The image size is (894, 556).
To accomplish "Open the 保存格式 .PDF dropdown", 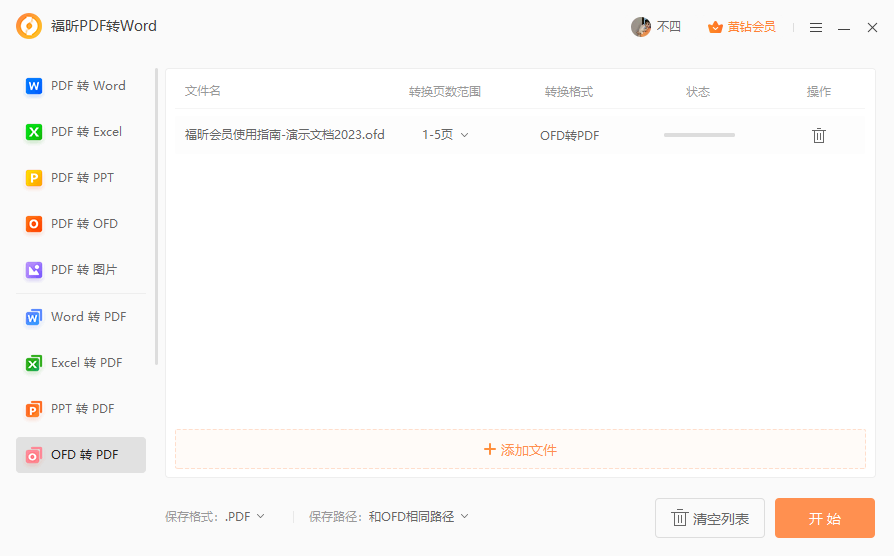I will pos(245,517).
